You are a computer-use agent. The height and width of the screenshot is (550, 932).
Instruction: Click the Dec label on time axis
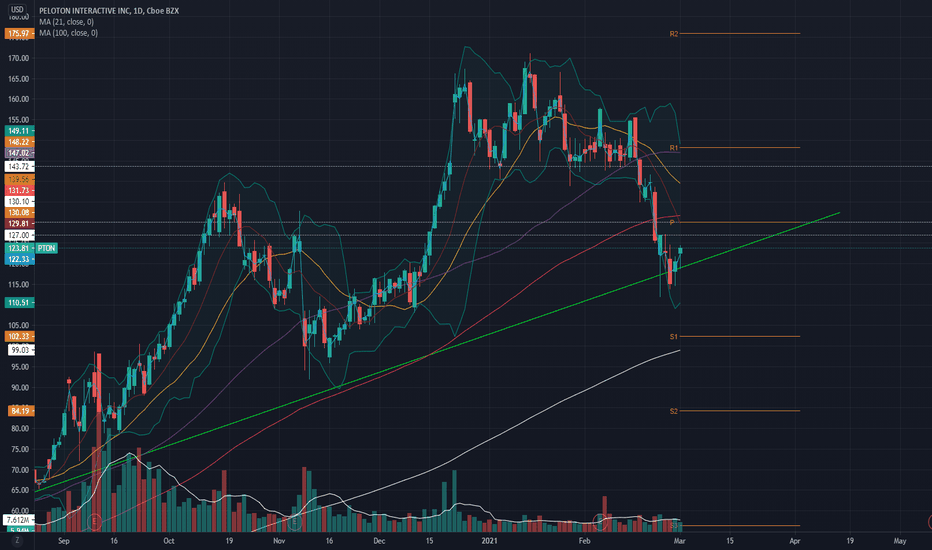379,541
